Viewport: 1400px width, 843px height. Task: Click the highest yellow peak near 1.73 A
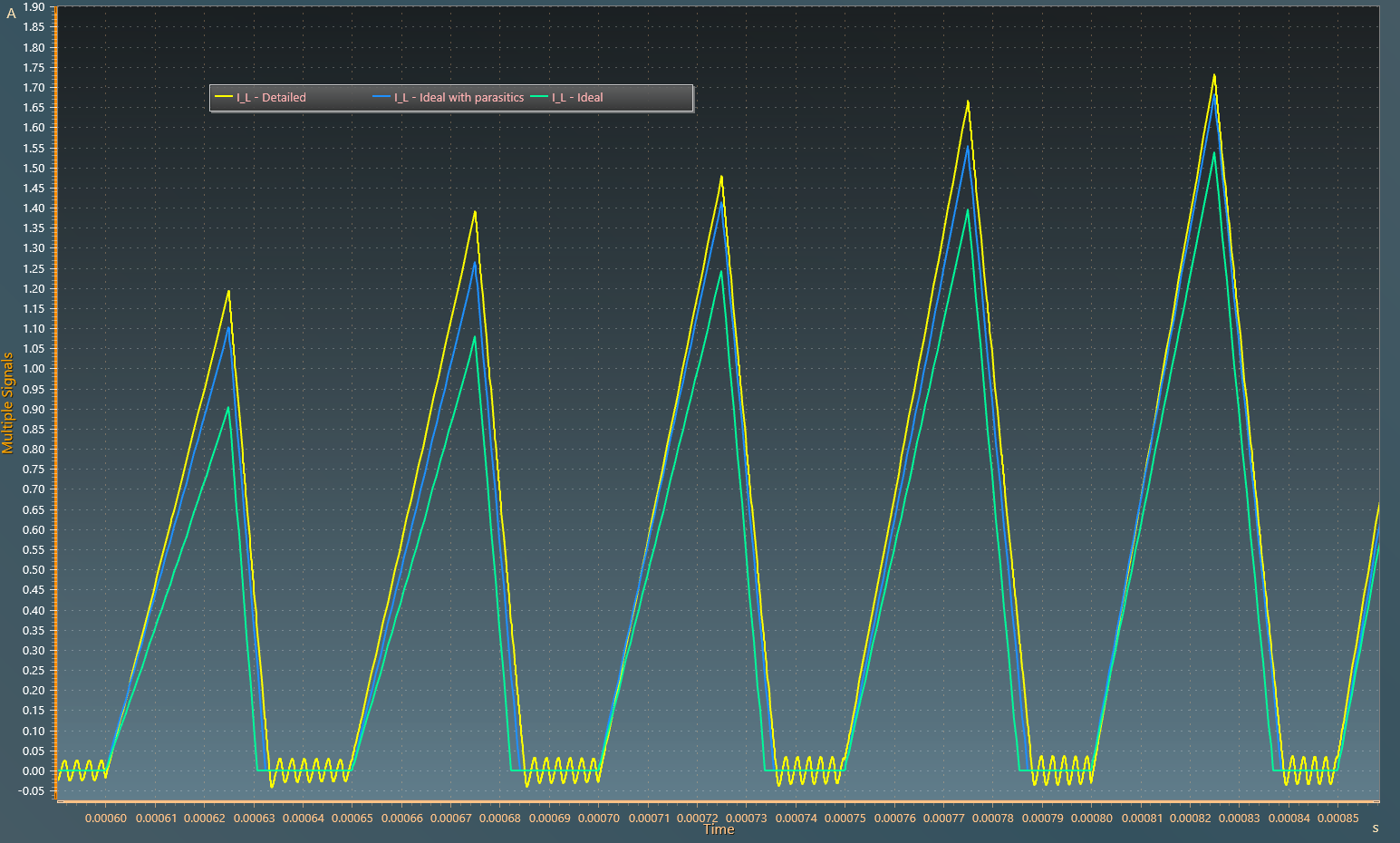point(1214,75)
